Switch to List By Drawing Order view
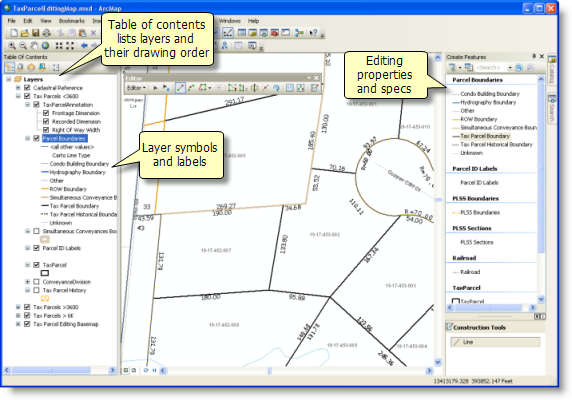This screenshot has width=572, height=400. (x=9, y=67)
